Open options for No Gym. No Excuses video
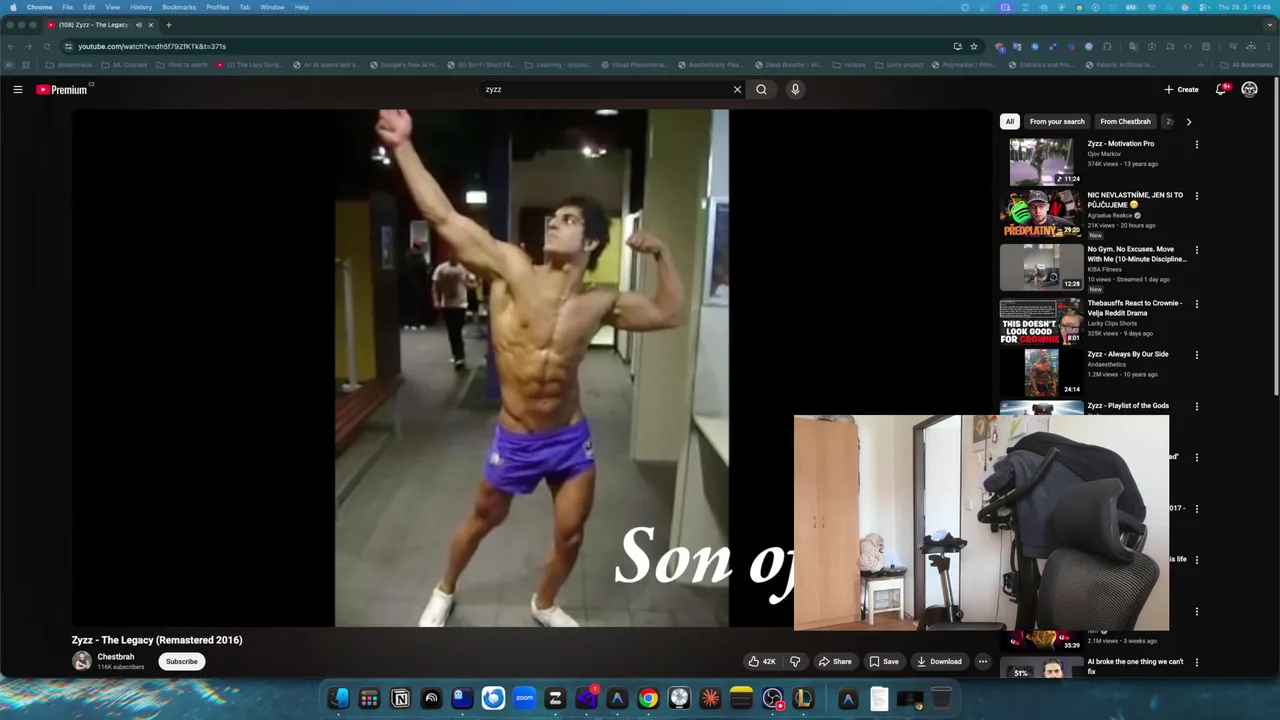The width and height of the screenshot is (1280, 720). 1196,250
